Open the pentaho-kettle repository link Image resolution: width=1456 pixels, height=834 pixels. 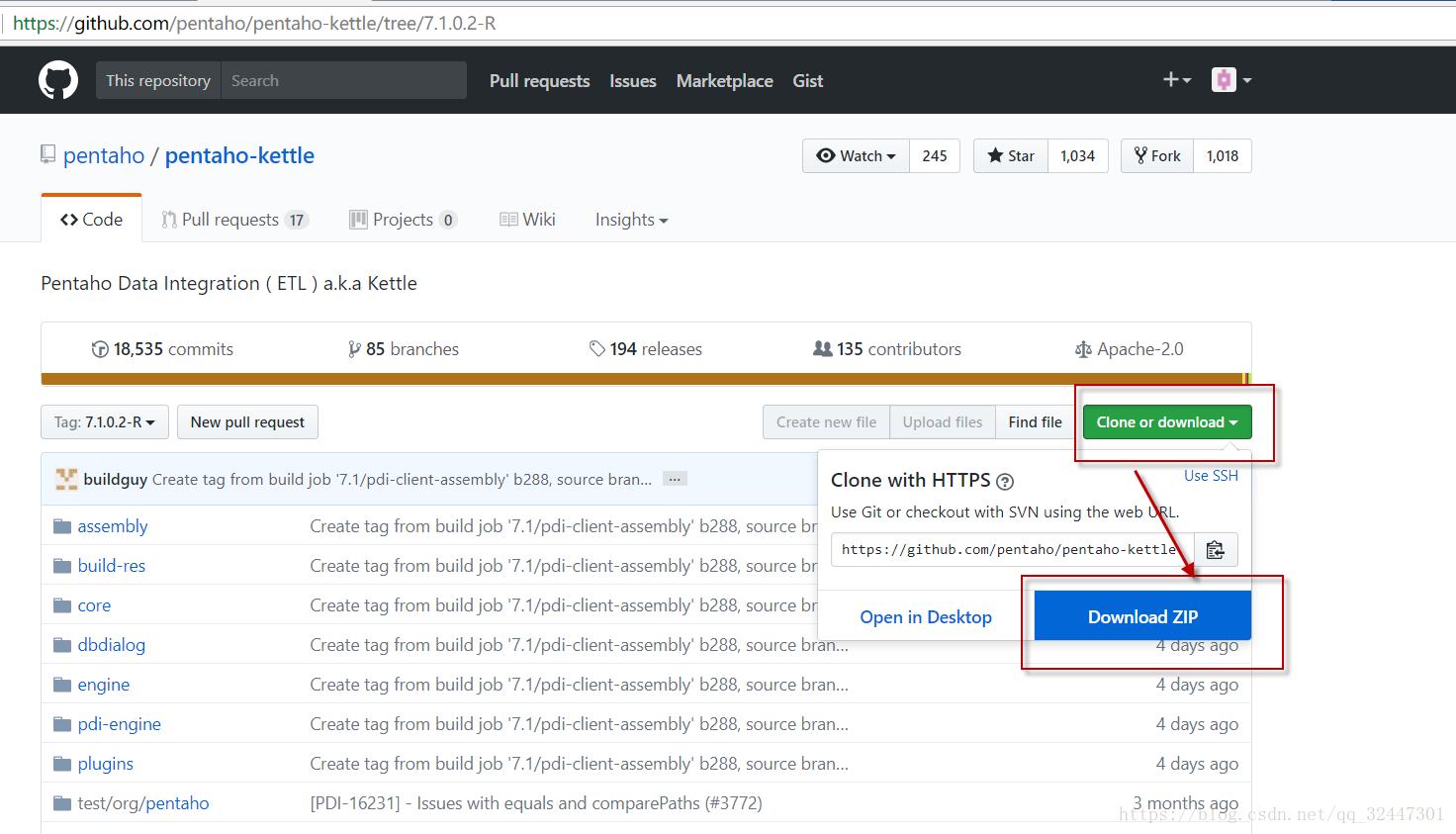click(239, 155)
